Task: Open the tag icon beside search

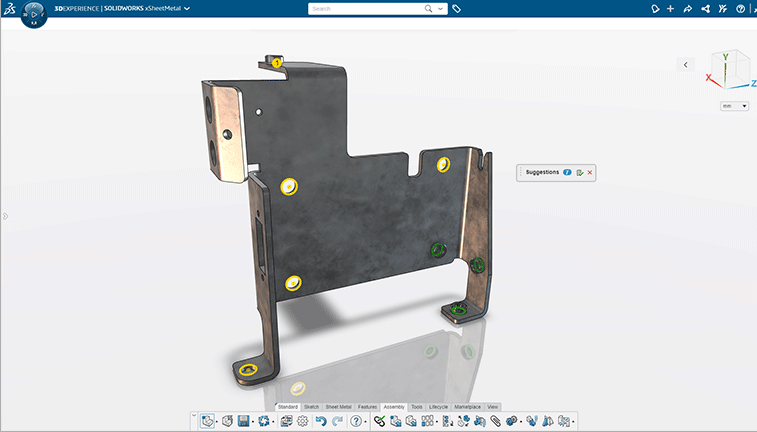Action: 457,8
